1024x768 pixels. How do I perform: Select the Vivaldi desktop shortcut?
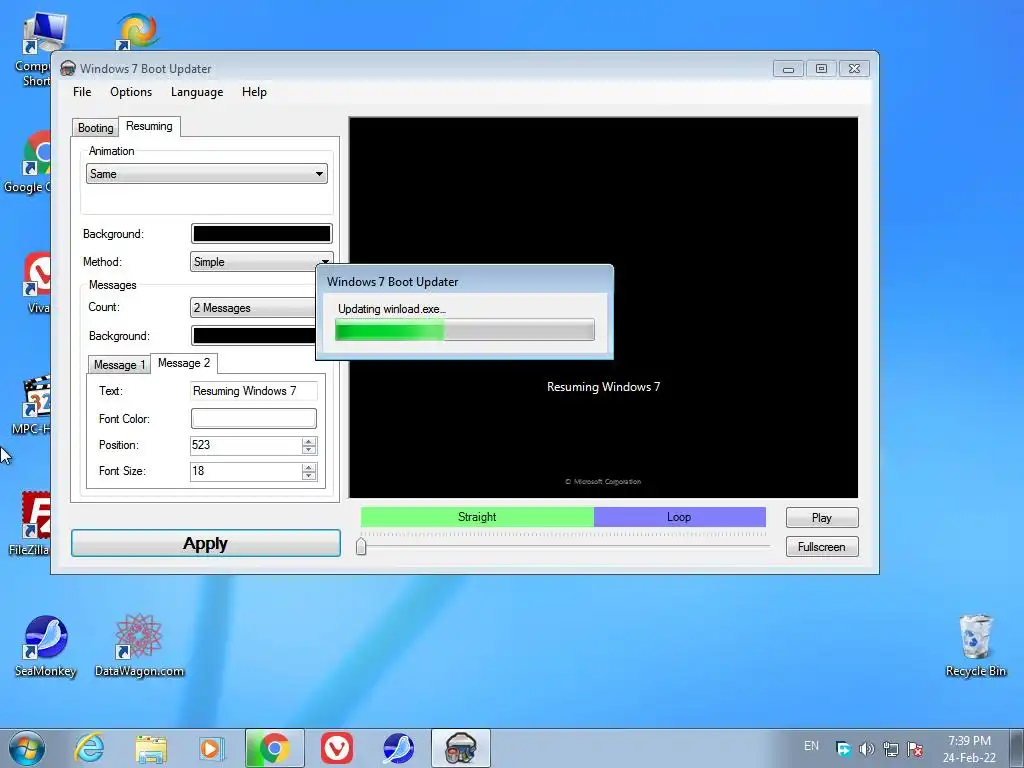pyautogui.click(x=37, y=282)
